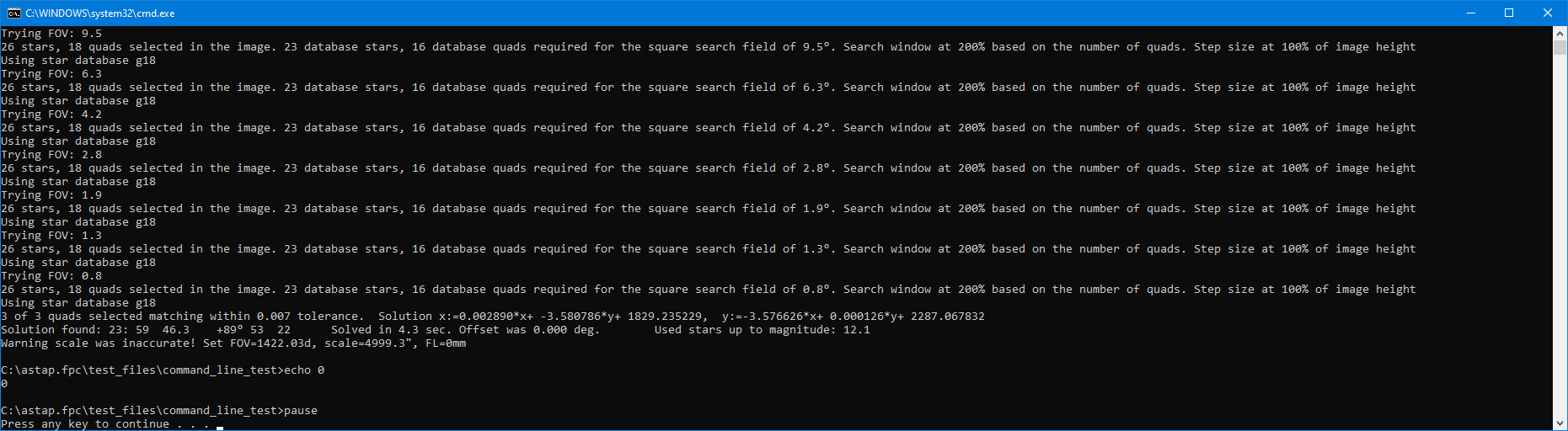1568x431 pixels.
Task: Click the empty scrollbar track below the thumb
Action: click(1560, 236)
